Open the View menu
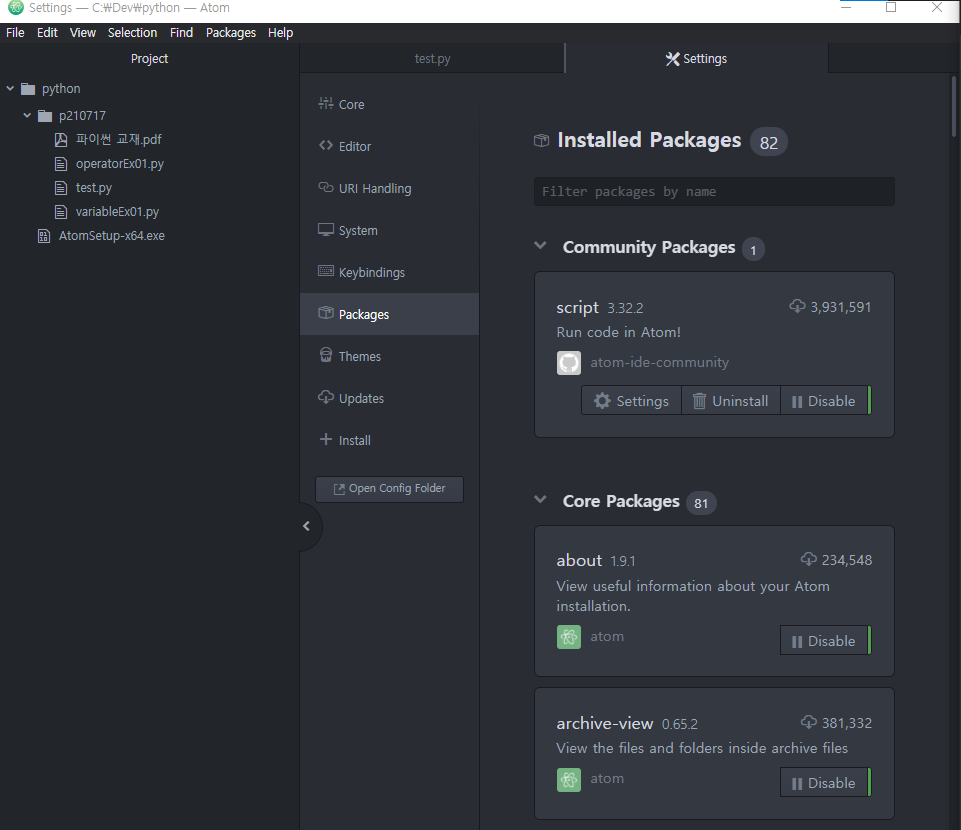This screenshot has width=961, height=830. [83, 32]
